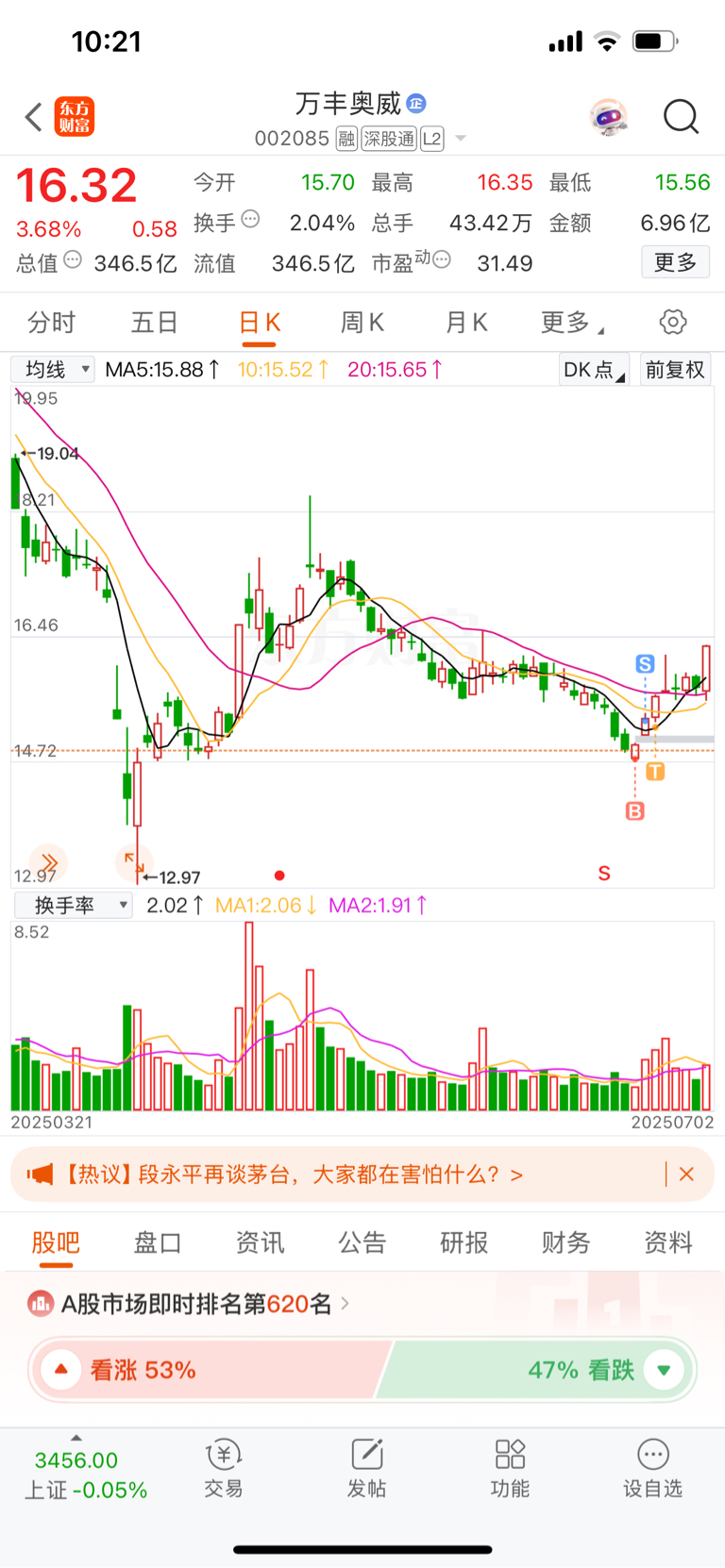Expand the stock code dropdown triangle
The image size is (725, 1568).
coord(461,139)
